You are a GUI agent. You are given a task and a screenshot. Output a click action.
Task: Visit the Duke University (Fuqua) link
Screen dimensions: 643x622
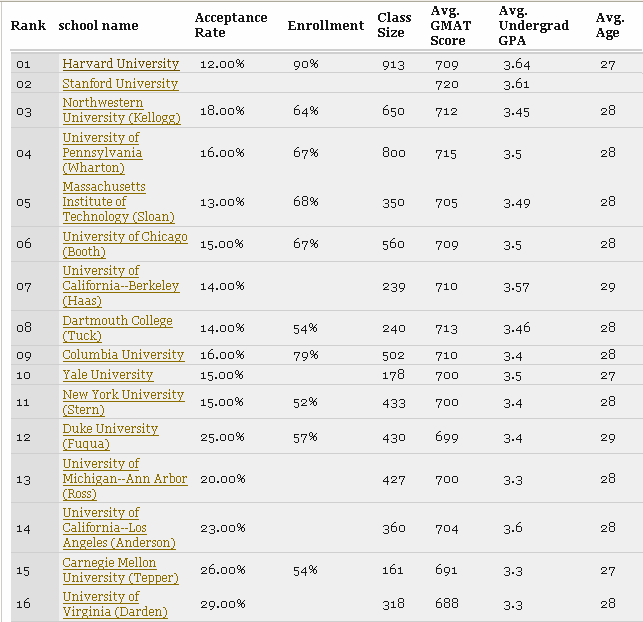(x=110, y=436)
